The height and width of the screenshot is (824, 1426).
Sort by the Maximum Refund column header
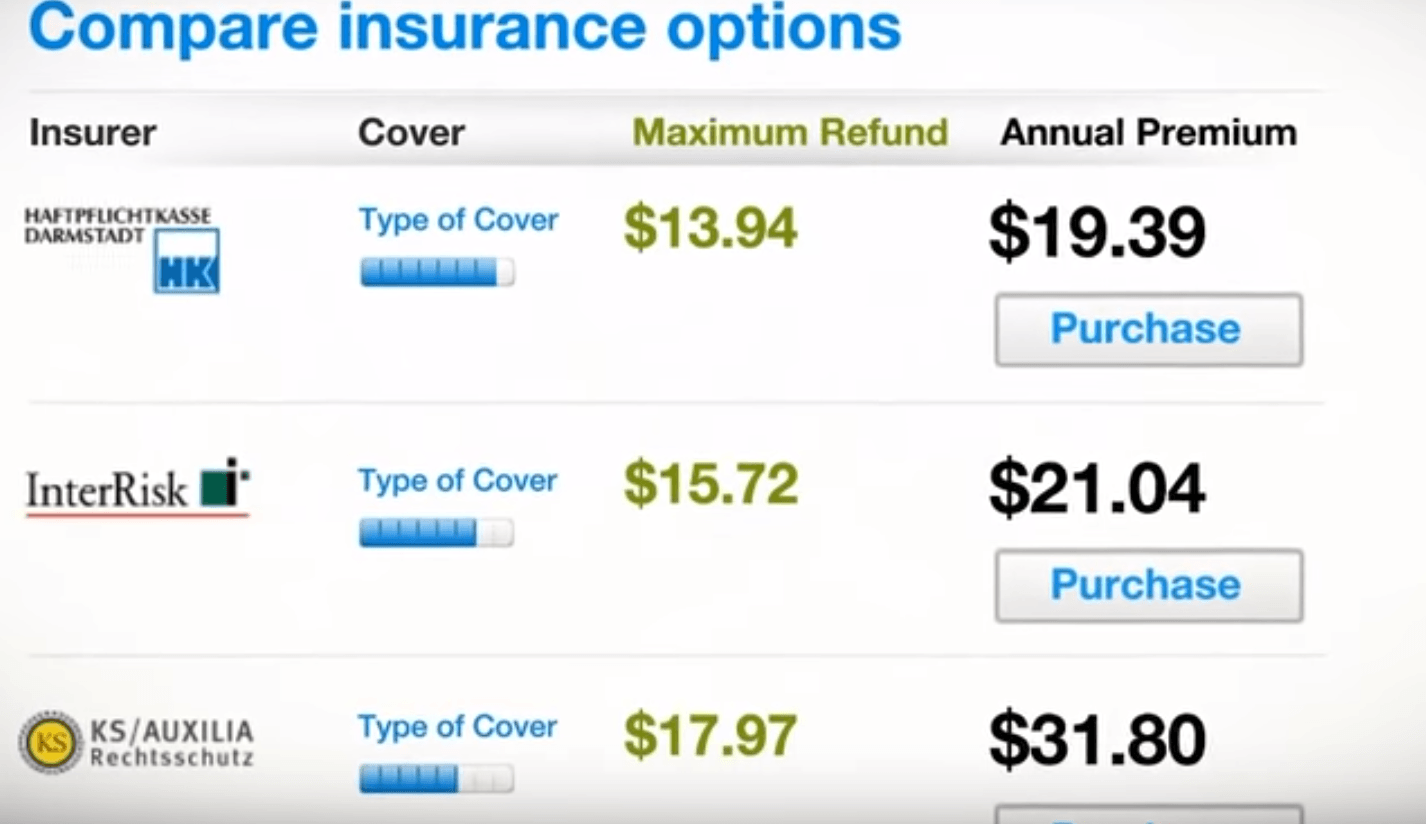point(790,133)
